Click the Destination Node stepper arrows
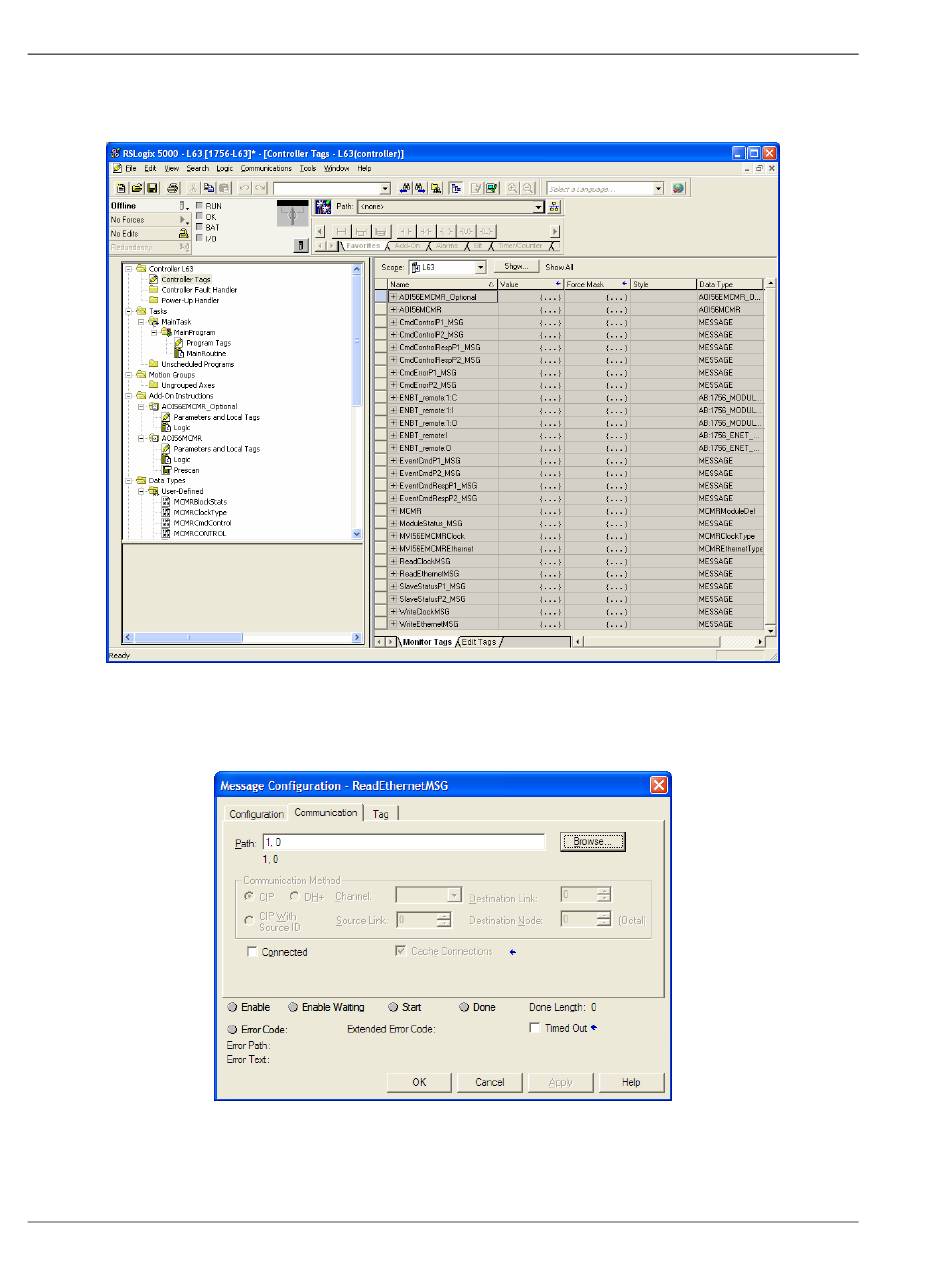 click(x=604, y=920)
